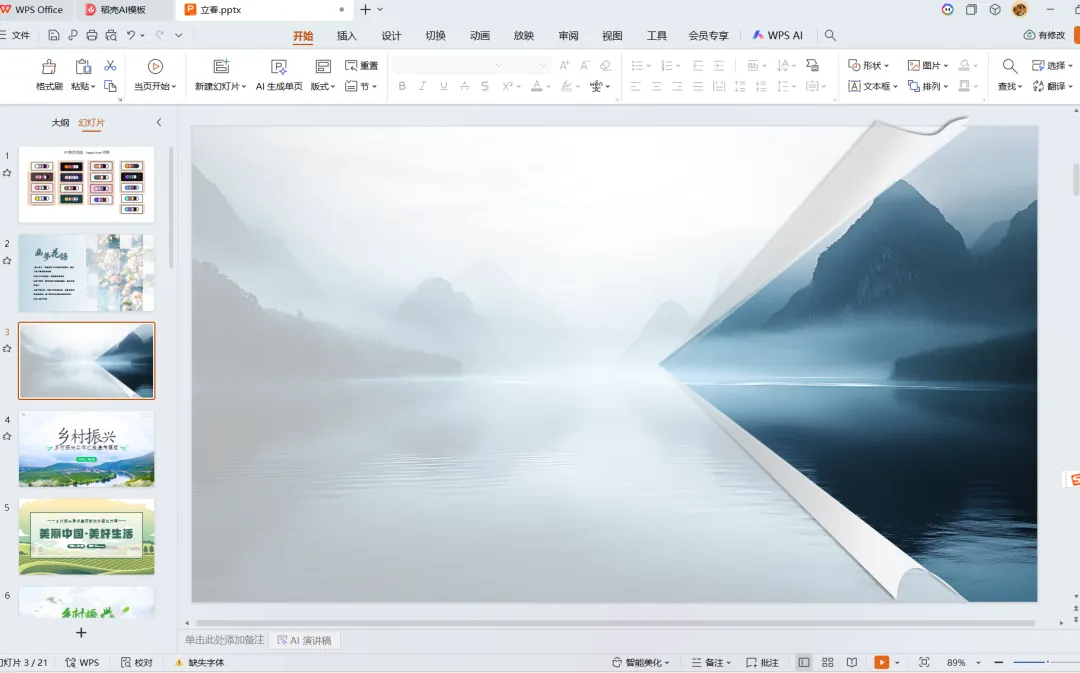The height and width of the screenshot is (673, 1080).
Task: Click the missing fonts (缺失字体) warning
Action: click(x=199, y=662)
